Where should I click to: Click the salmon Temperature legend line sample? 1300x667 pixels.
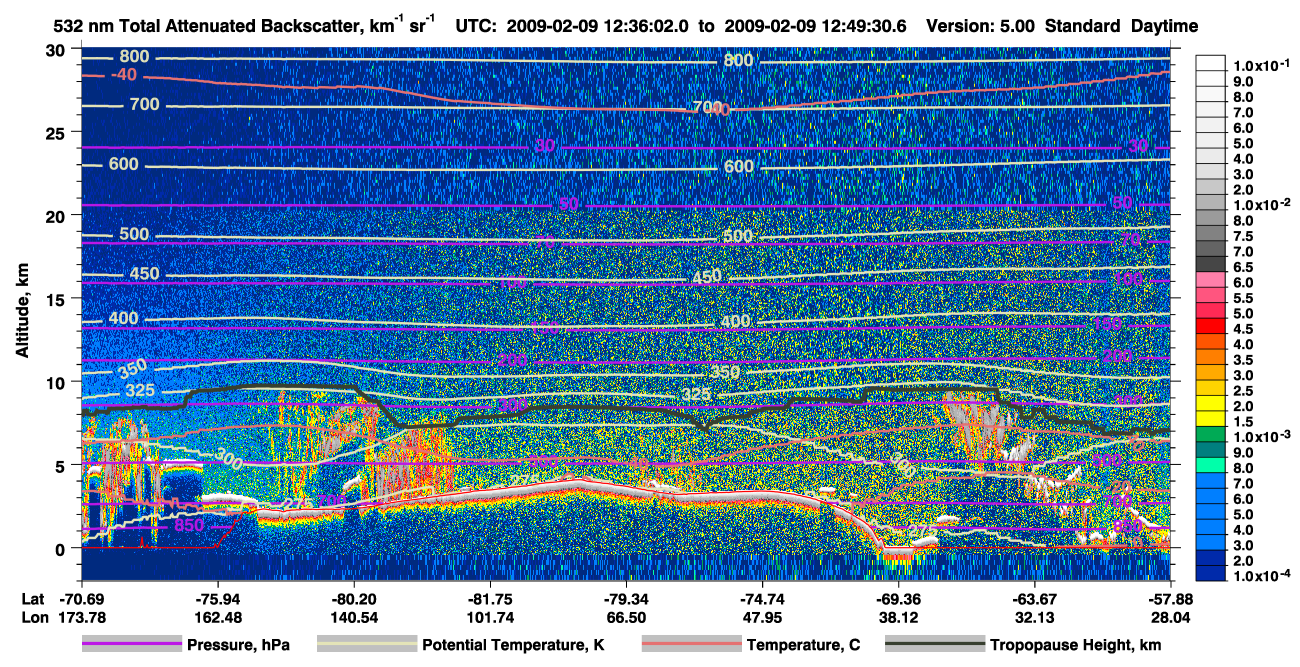[x=690, y=645]
